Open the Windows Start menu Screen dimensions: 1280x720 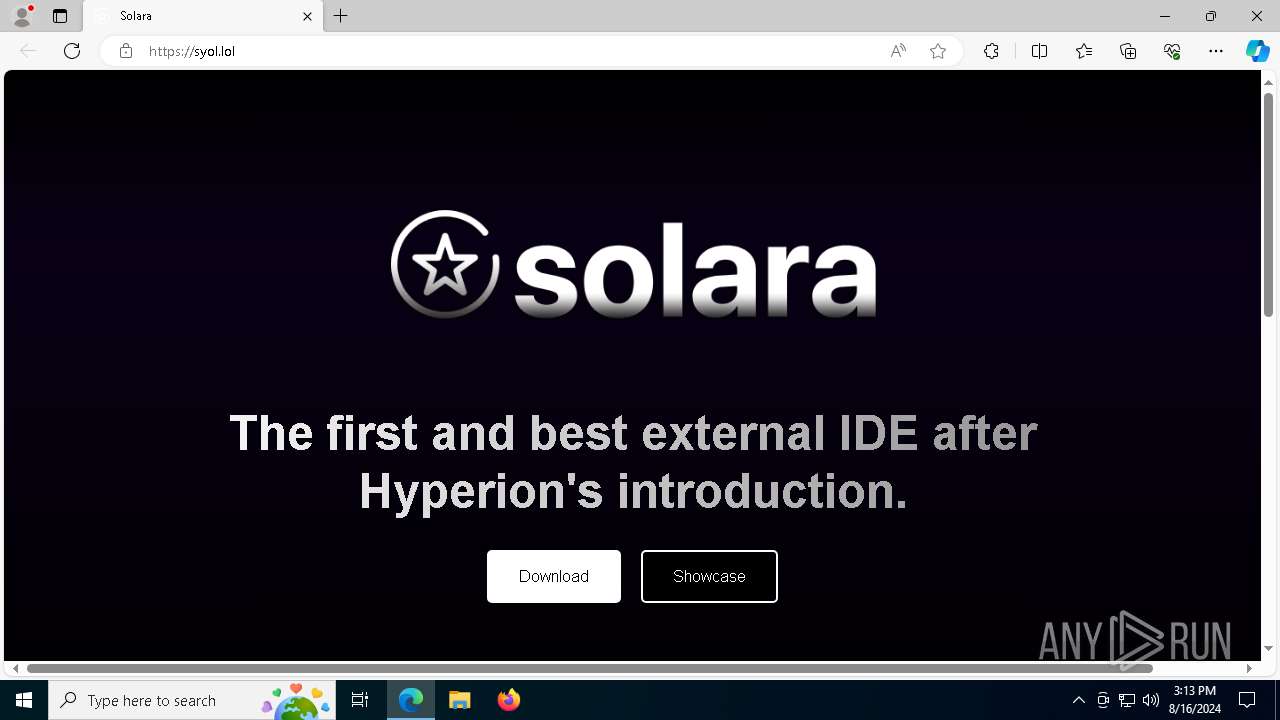coord(24,700)
